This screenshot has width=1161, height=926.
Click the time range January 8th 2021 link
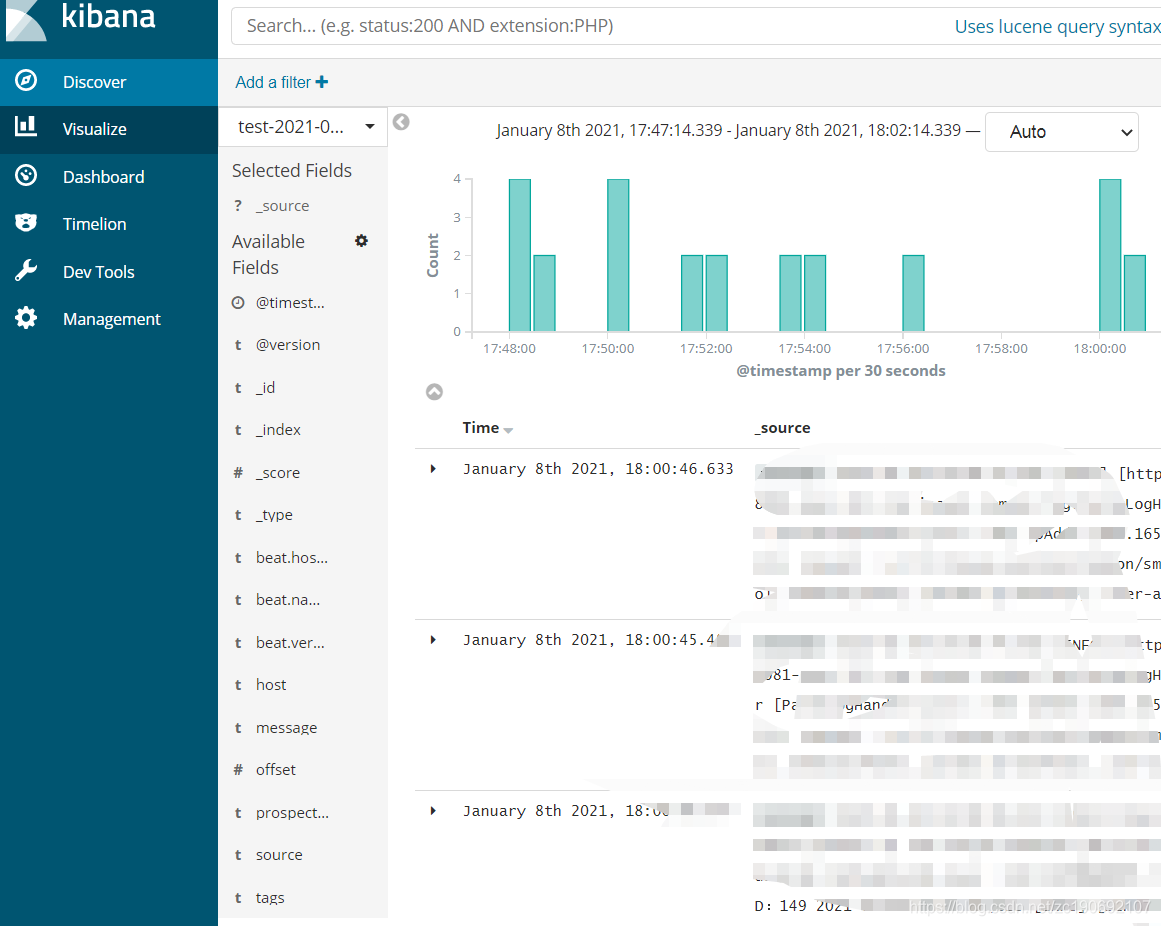729,130
